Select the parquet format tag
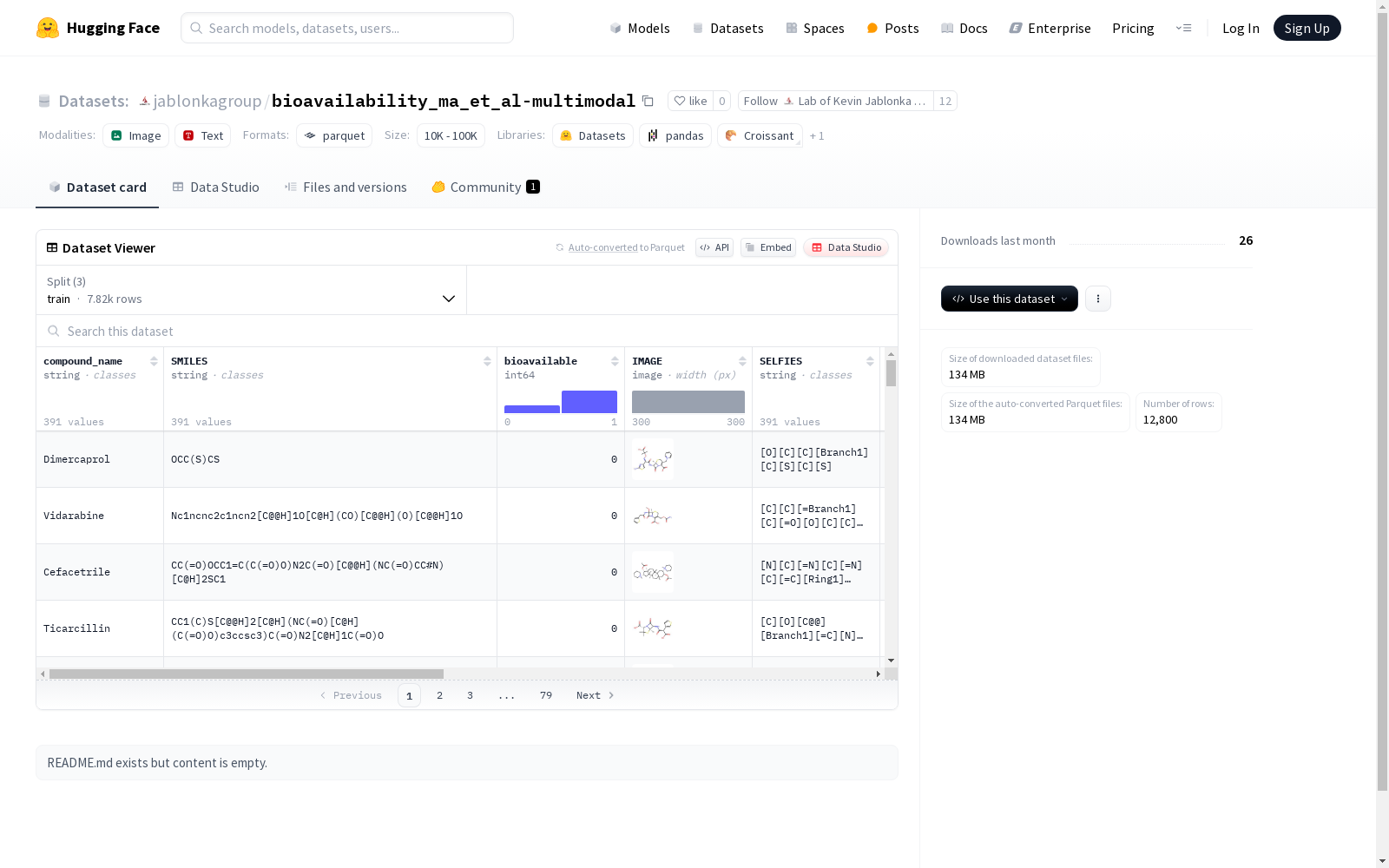This screenshot has width=1389, height=868. pyautogui.click(x=334, y=135)
